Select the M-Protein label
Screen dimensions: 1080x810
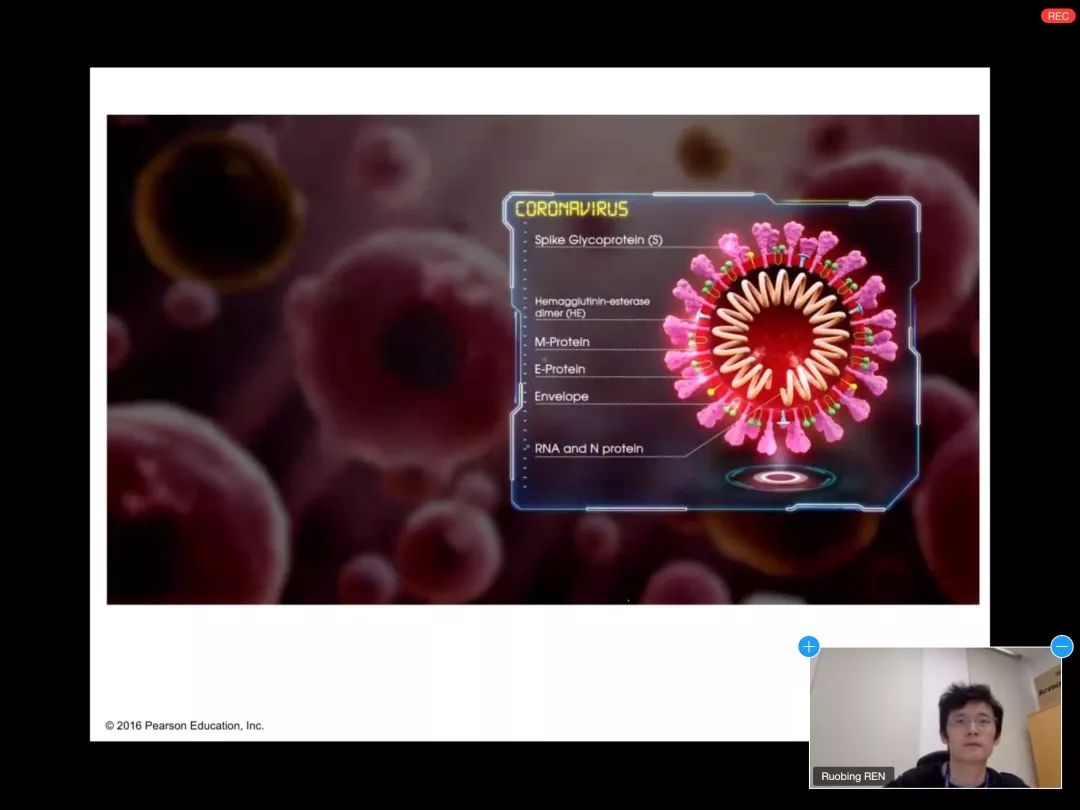point(562,342)
